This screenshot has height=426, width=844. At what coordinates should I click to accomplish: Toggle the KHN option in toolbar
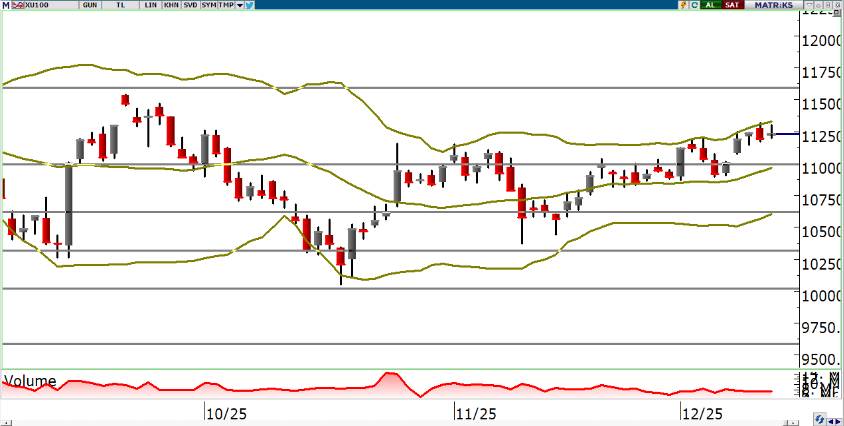point(171,5)
